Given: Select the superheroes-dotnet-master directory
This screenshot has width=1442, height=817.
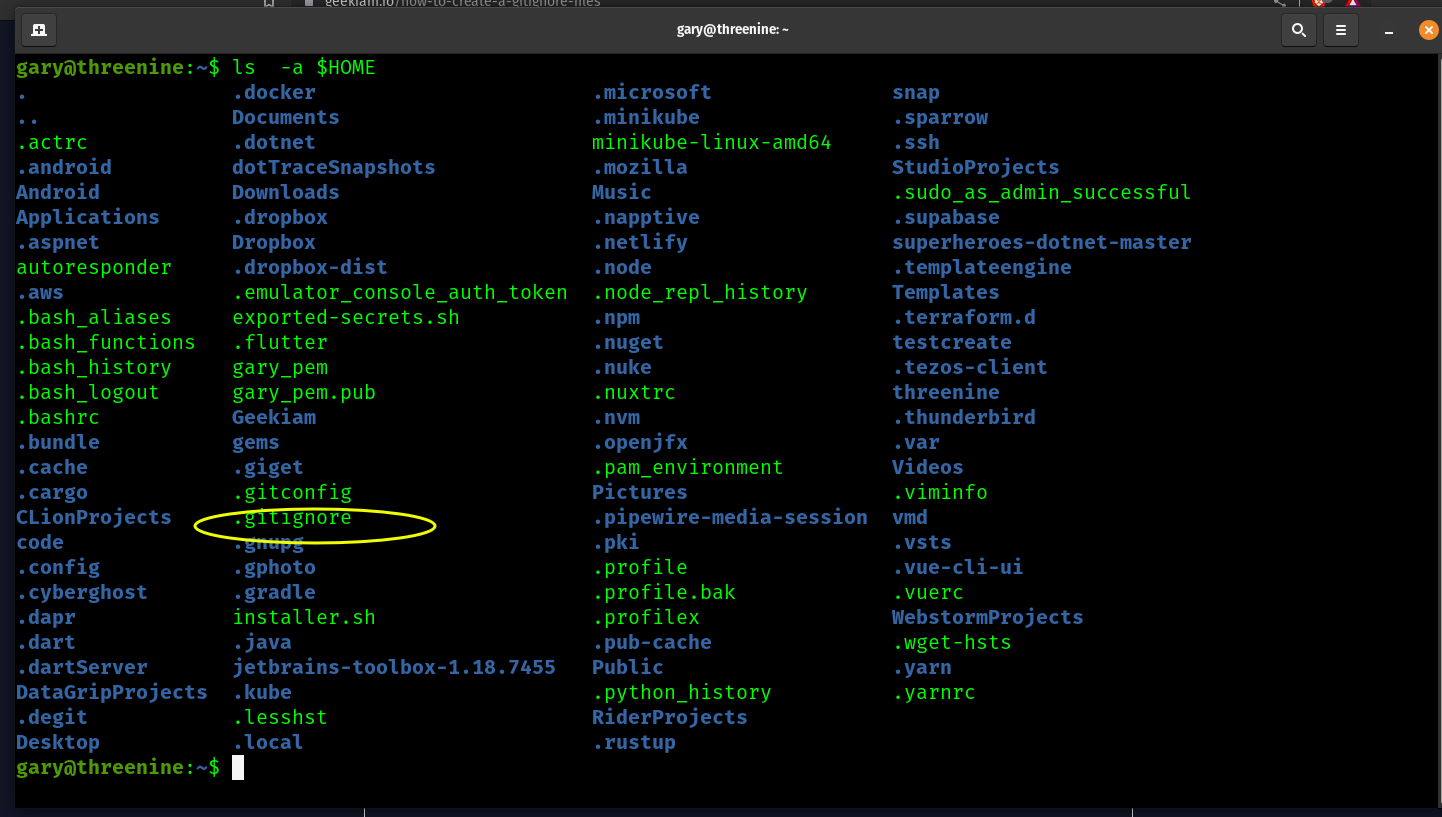Looking at the screenshot, I should (x=1042, y=242).
